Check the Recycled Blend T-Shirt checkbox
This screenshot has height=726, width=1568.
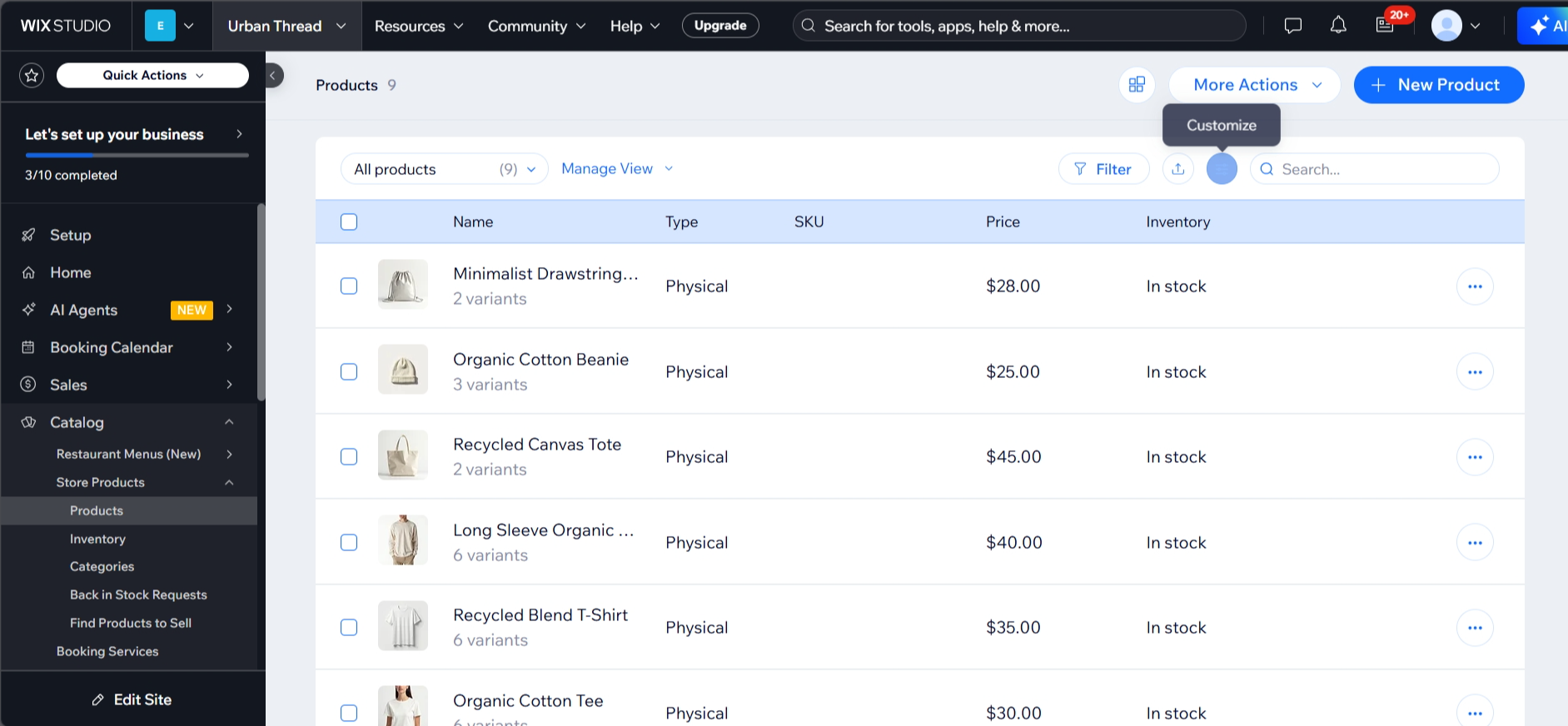pos(349,628)
